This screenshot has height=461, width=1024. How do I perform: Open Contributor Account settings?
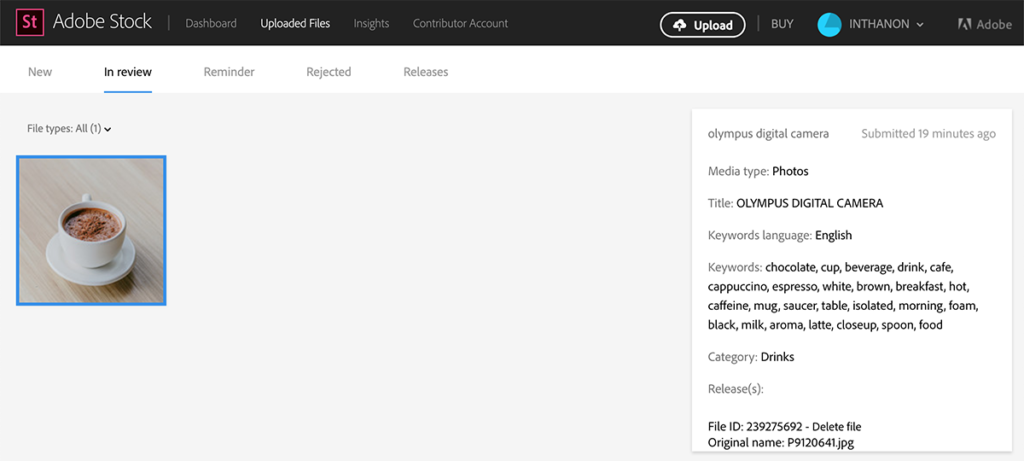tap(460, 23)
